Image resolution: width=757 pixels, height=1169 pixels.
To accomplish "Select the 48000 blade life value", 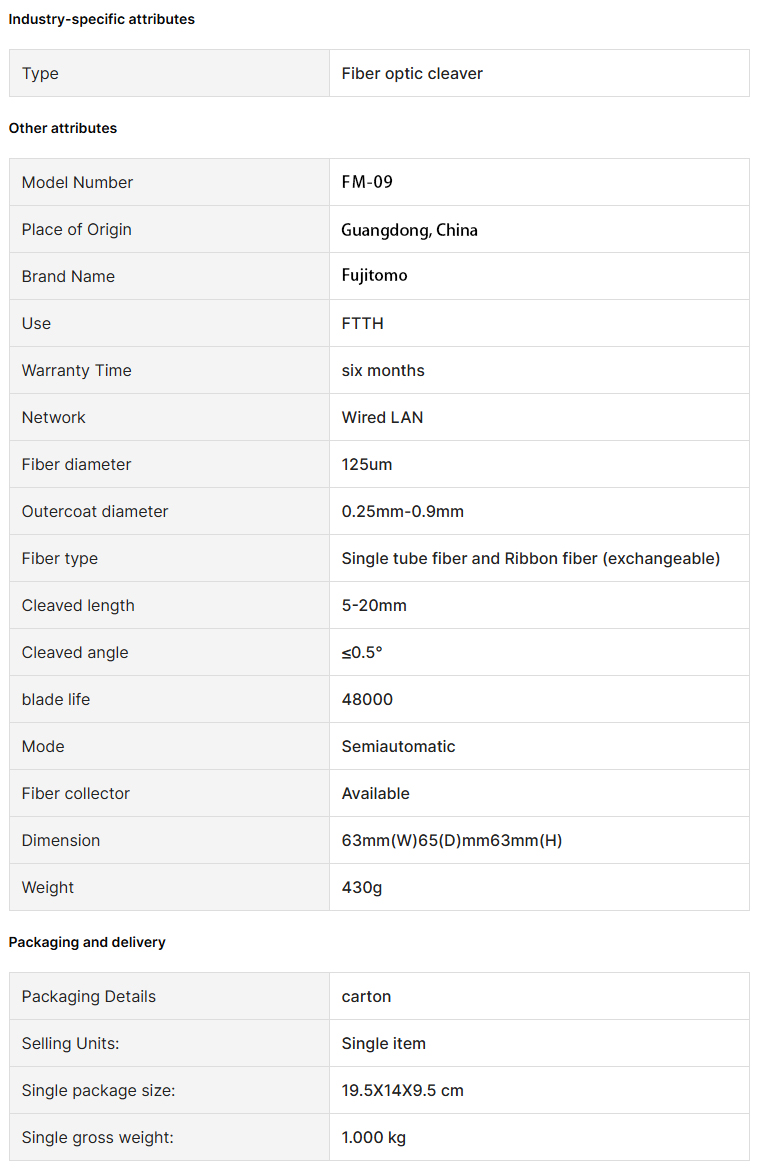I will [367, 699].
